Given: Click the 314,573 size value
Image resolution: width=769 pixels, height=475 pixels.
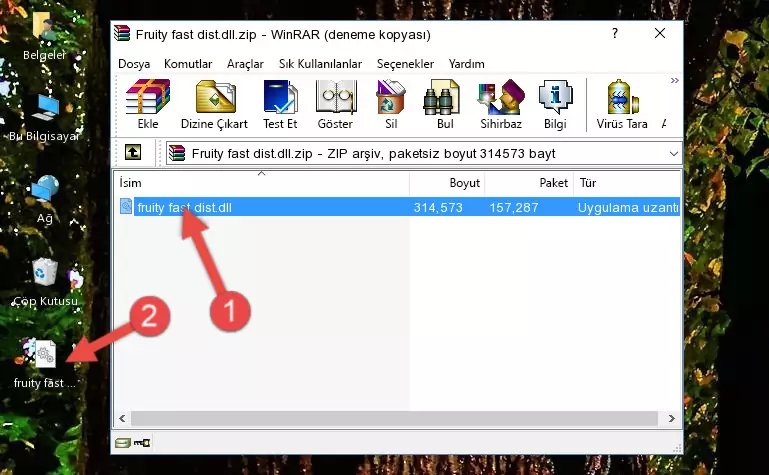Looking at the screenshot, I should (x=438, y=207).
